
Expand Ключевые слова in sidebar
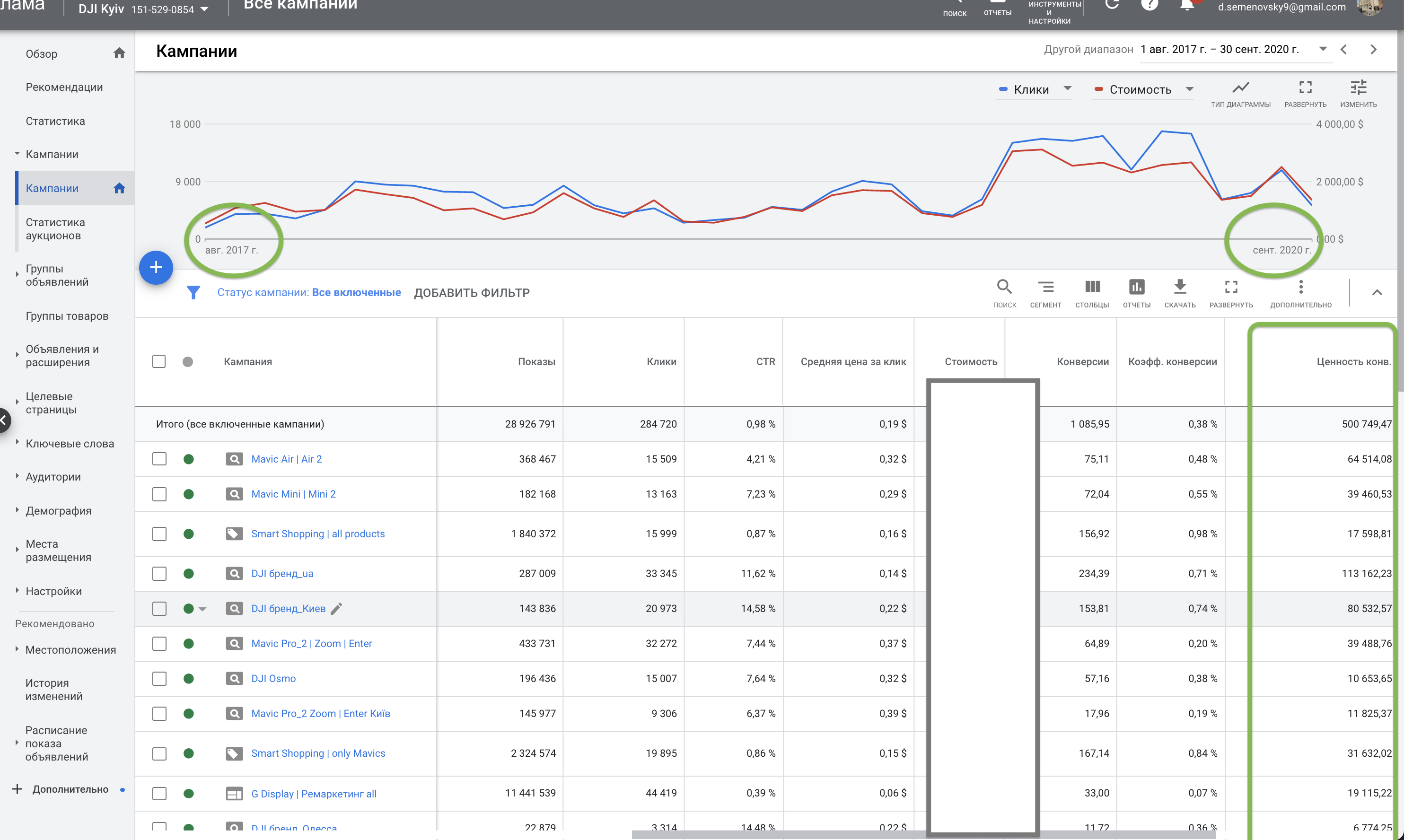pyautogui.click(x=17, y=442)
